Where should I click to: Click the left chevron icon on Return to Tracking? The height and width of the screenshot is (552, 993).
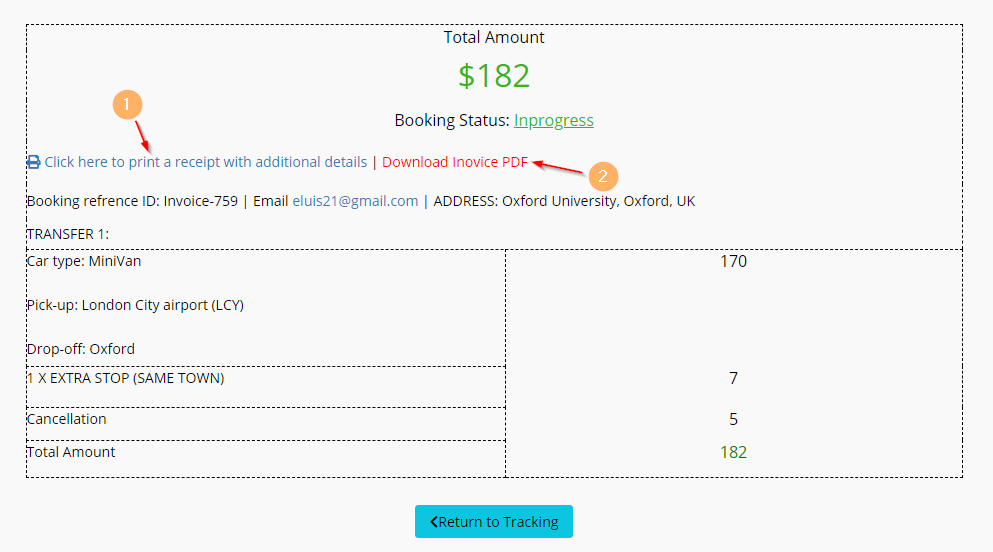pyautogui.click(x=433, y=522)
